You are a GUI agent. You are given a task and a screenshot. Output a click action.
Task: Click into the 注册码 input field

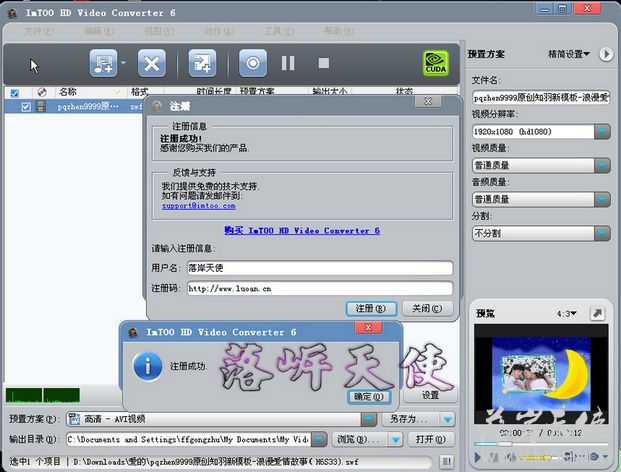(x=320, y=288)
